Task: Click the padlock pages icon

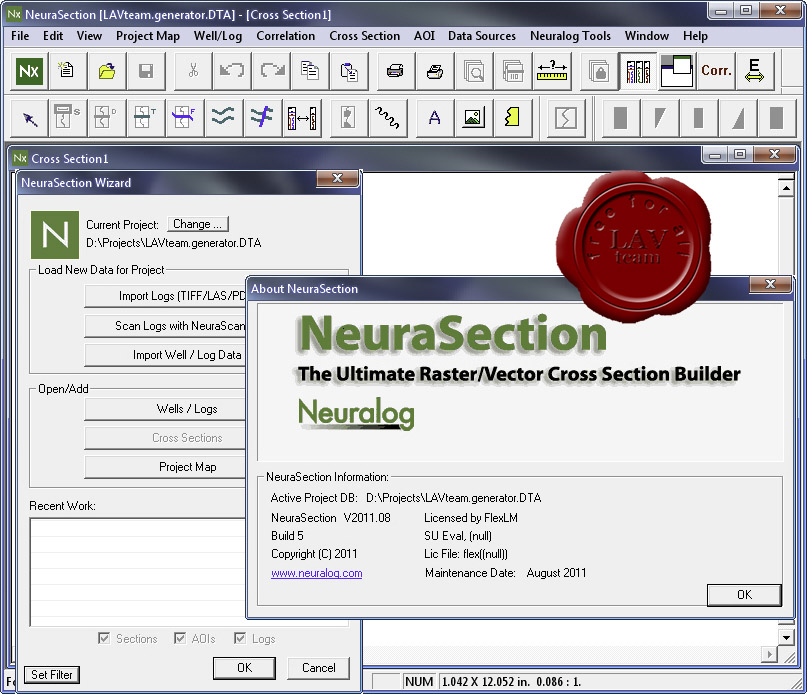Action: tap(599, 71)
